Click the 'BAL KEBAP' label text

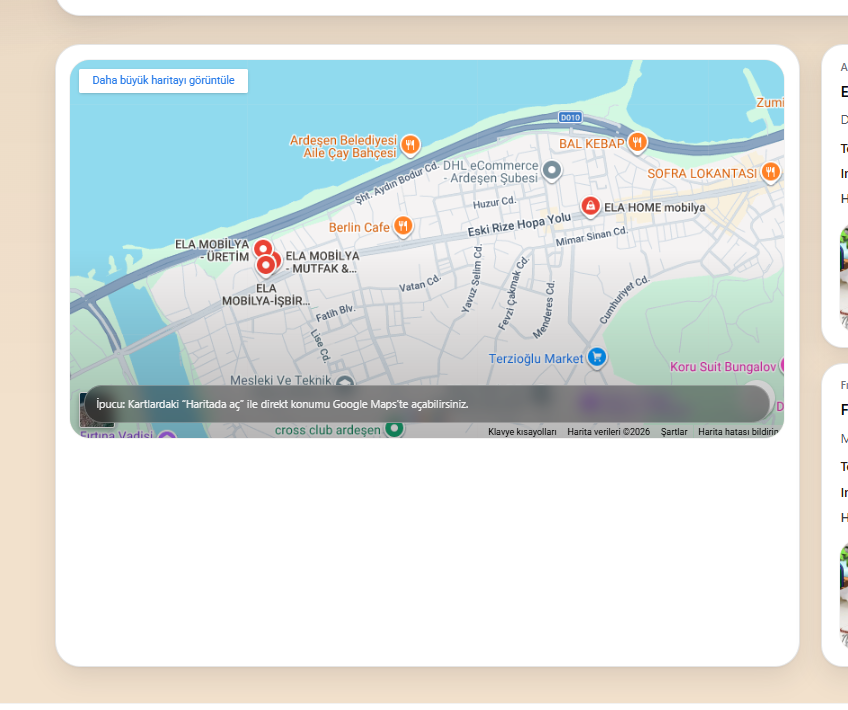(592, 144)
